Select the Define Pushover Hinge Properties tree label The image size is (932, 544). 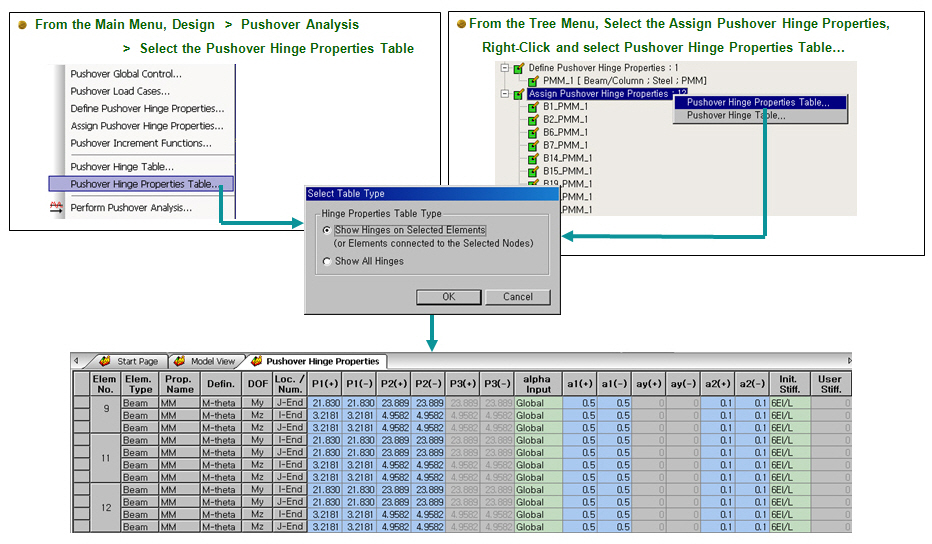[603, 68]
